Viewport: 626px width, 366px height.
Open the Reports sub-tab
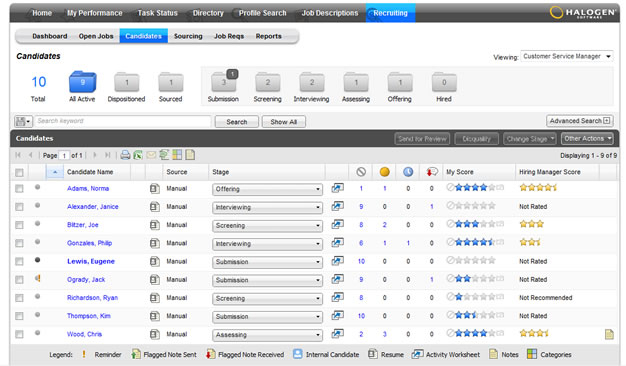click(x=269, y=36)
